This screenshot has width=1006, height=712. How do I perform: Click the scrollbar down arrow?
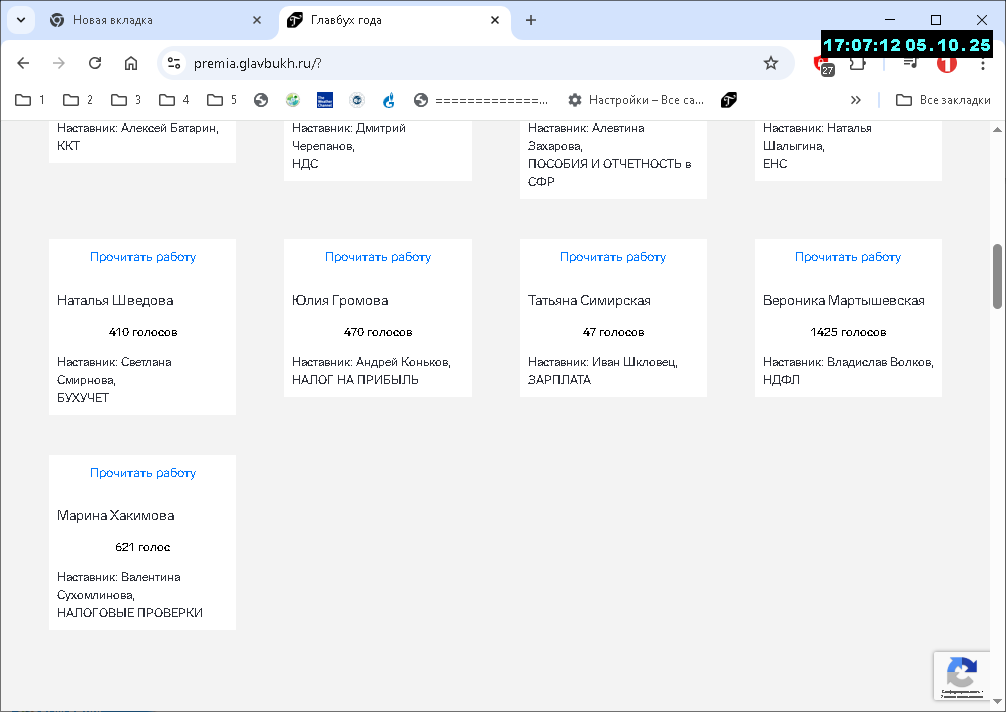(x=998, y=701)
